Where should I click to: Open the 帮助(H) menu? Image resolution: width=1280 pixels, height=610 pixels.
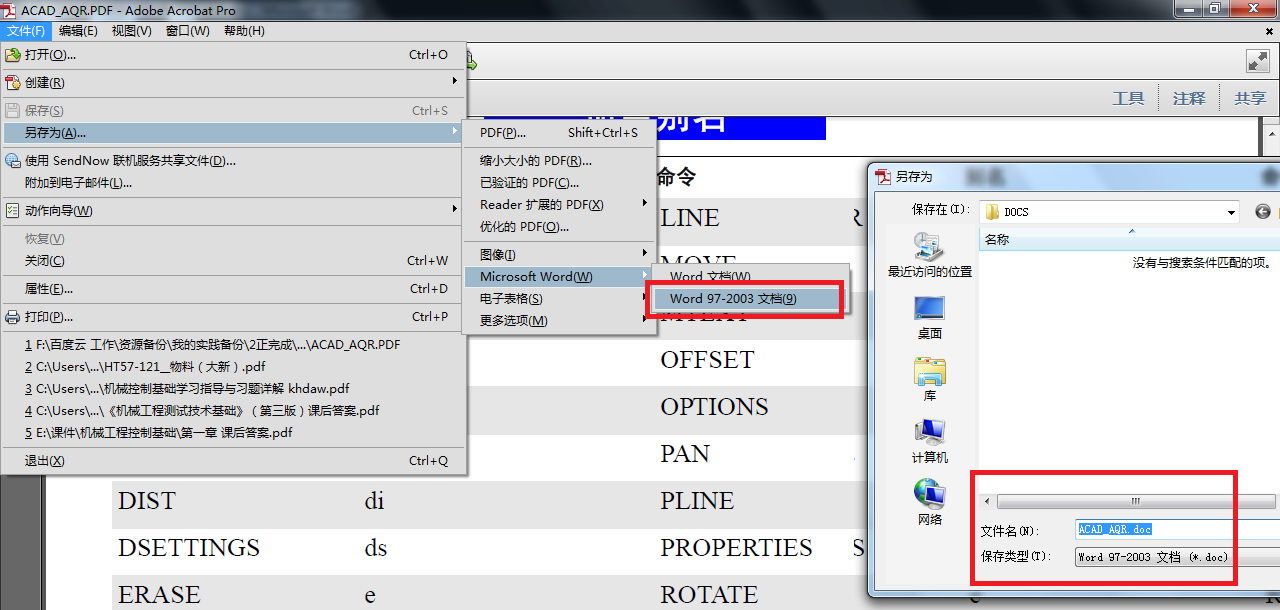[244, 31]
